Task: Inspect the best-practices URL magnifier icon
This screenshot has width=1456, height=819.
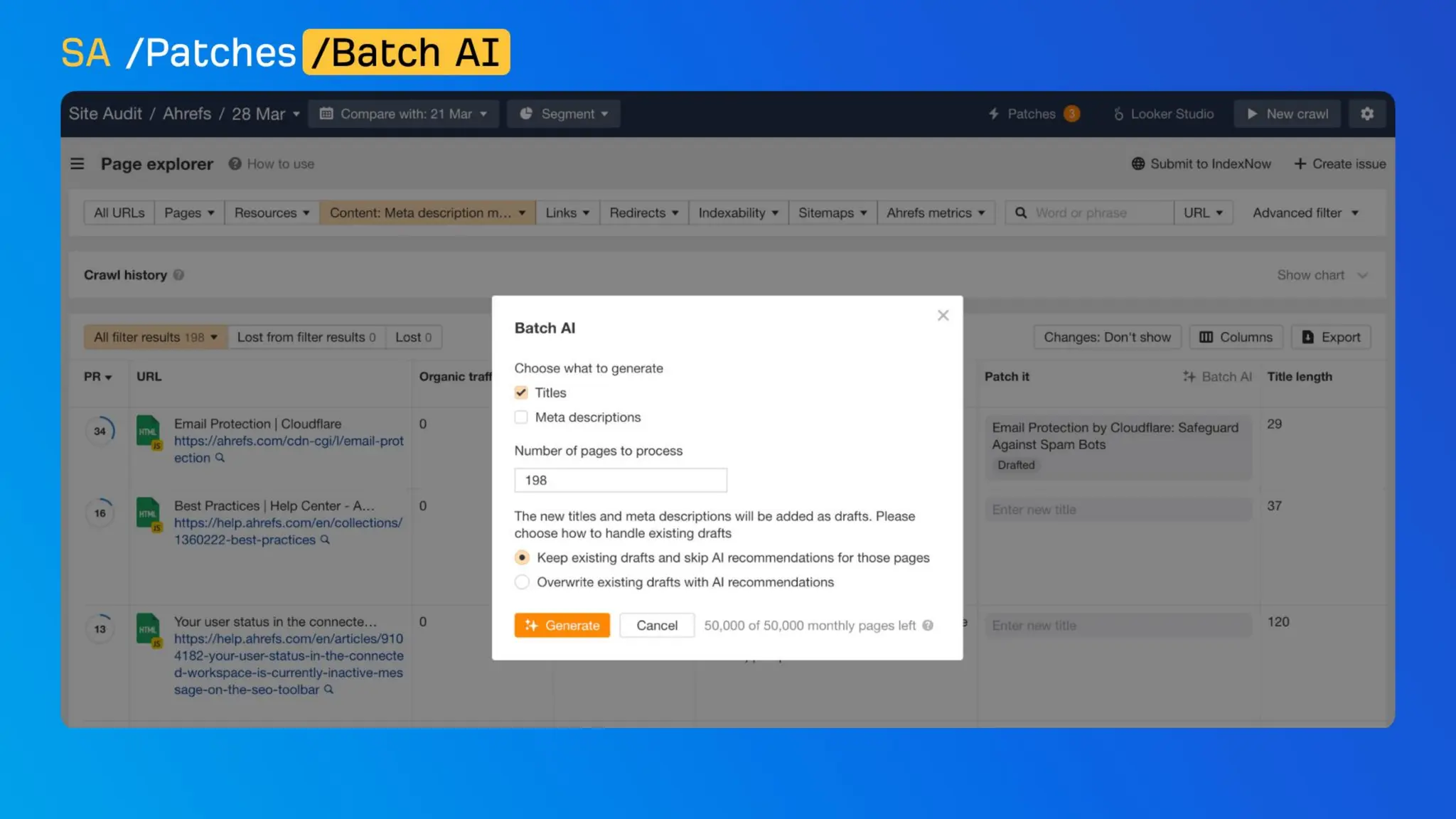Action: [325, 540]
